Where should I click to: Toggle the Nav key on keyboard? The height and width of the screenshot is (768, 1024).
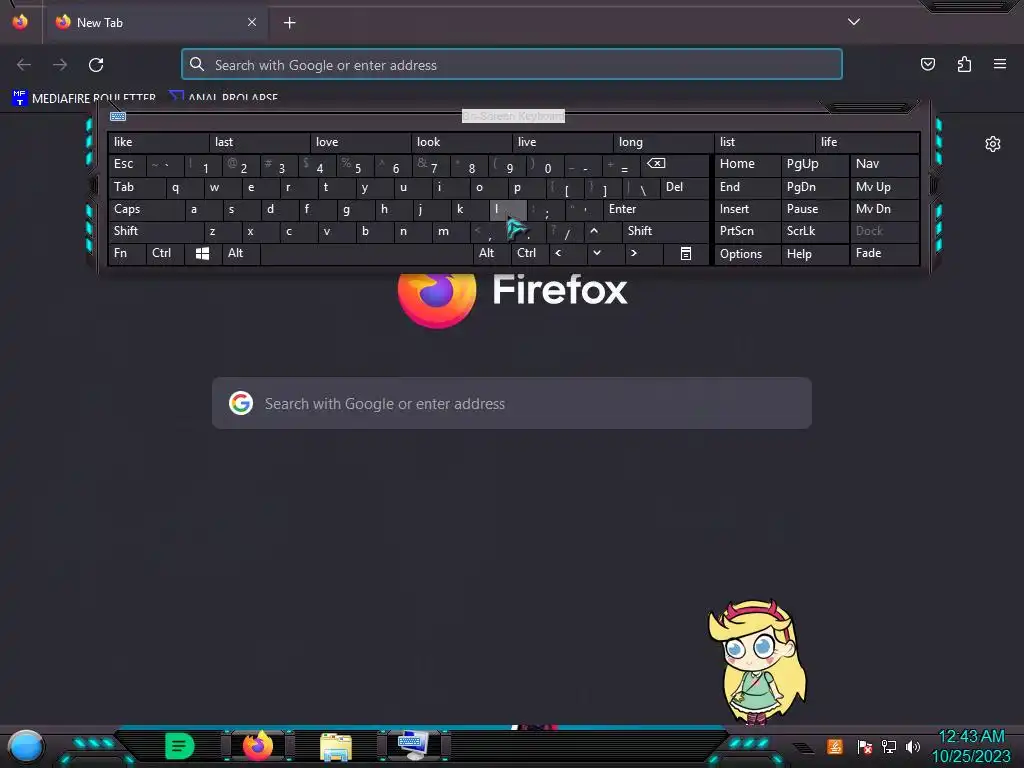pyautogui.click(x=885, y=164)
